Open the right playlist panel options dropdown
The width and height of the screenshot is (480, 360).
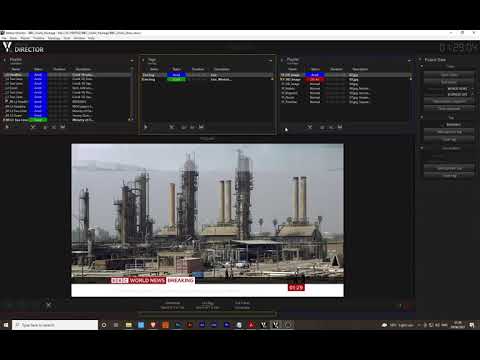tap(409, 61)
